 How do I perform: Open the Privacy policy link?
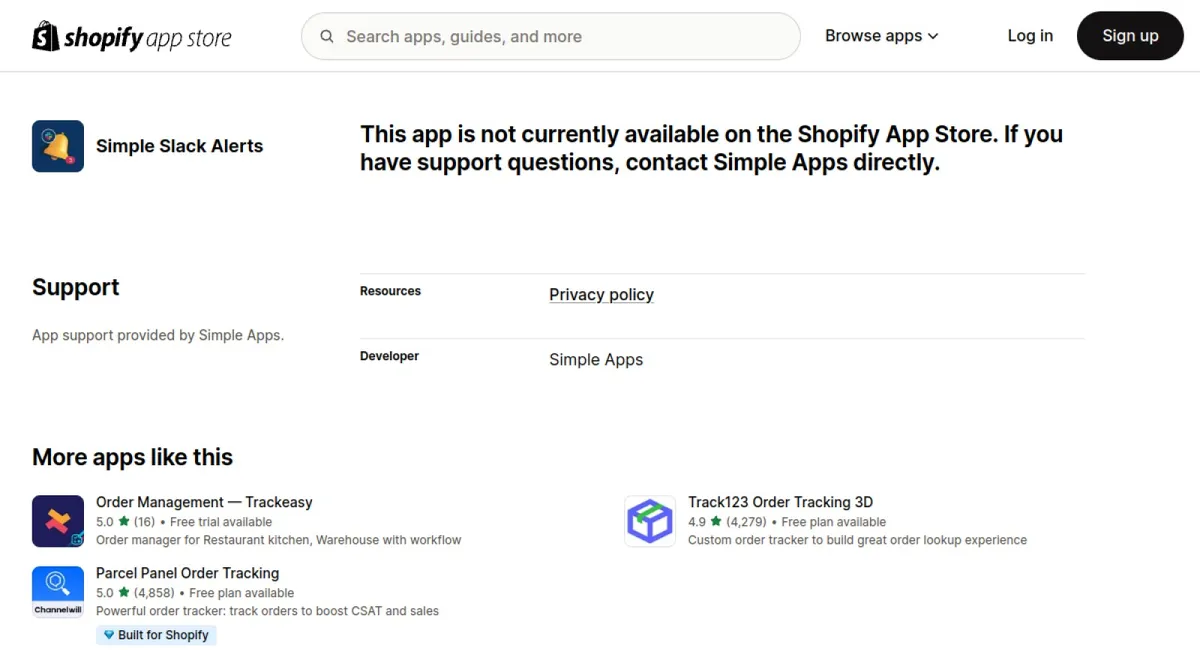tap(601, 294)
